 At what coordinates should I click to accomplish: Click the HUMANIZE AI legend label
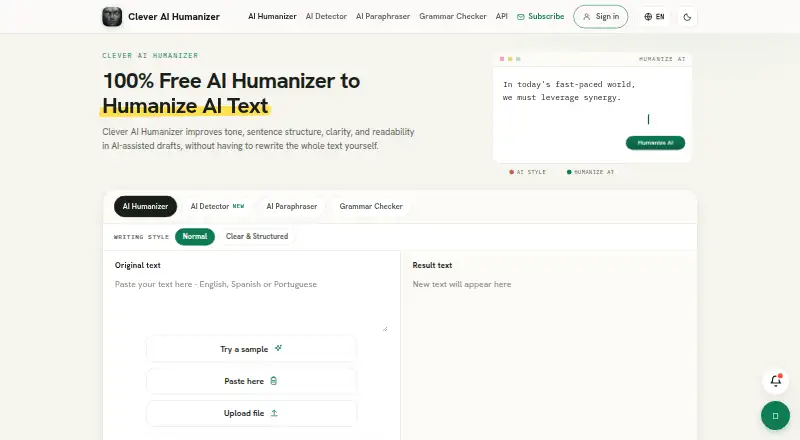tap(590, 172)
